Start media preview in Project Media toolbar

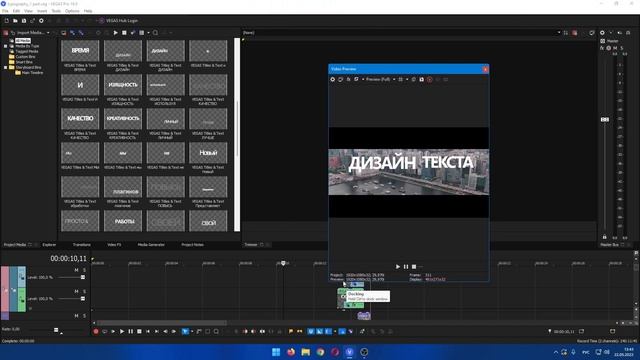click(116, 33)
